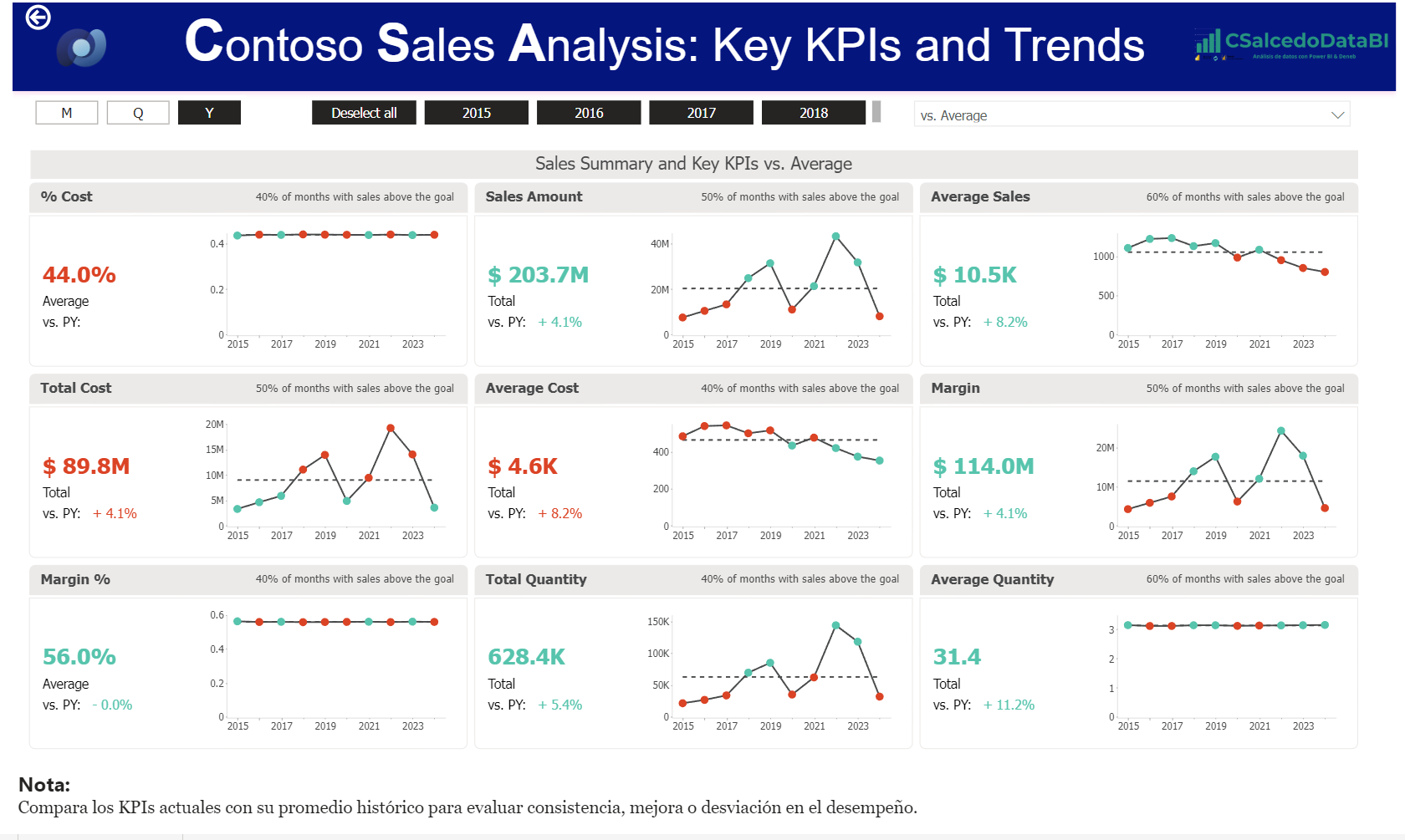
Task: Click the Total Cost card header
Action: [x=76, y=388]
